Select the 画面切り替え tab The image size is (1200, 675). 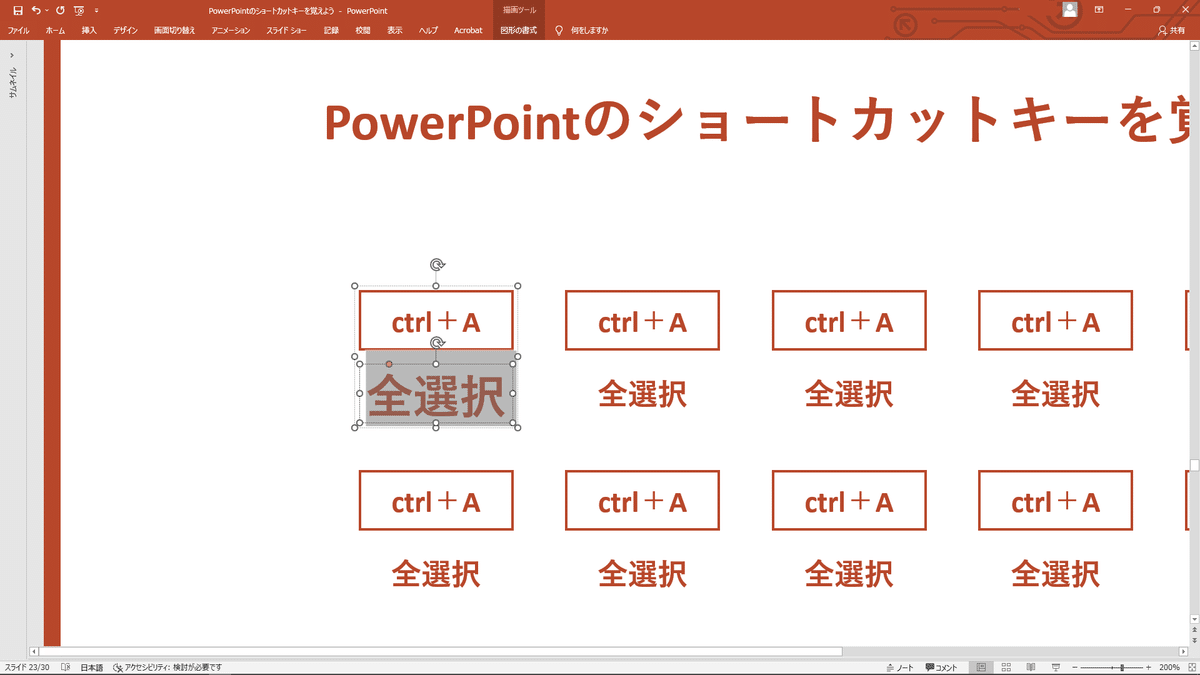(175, 30)
